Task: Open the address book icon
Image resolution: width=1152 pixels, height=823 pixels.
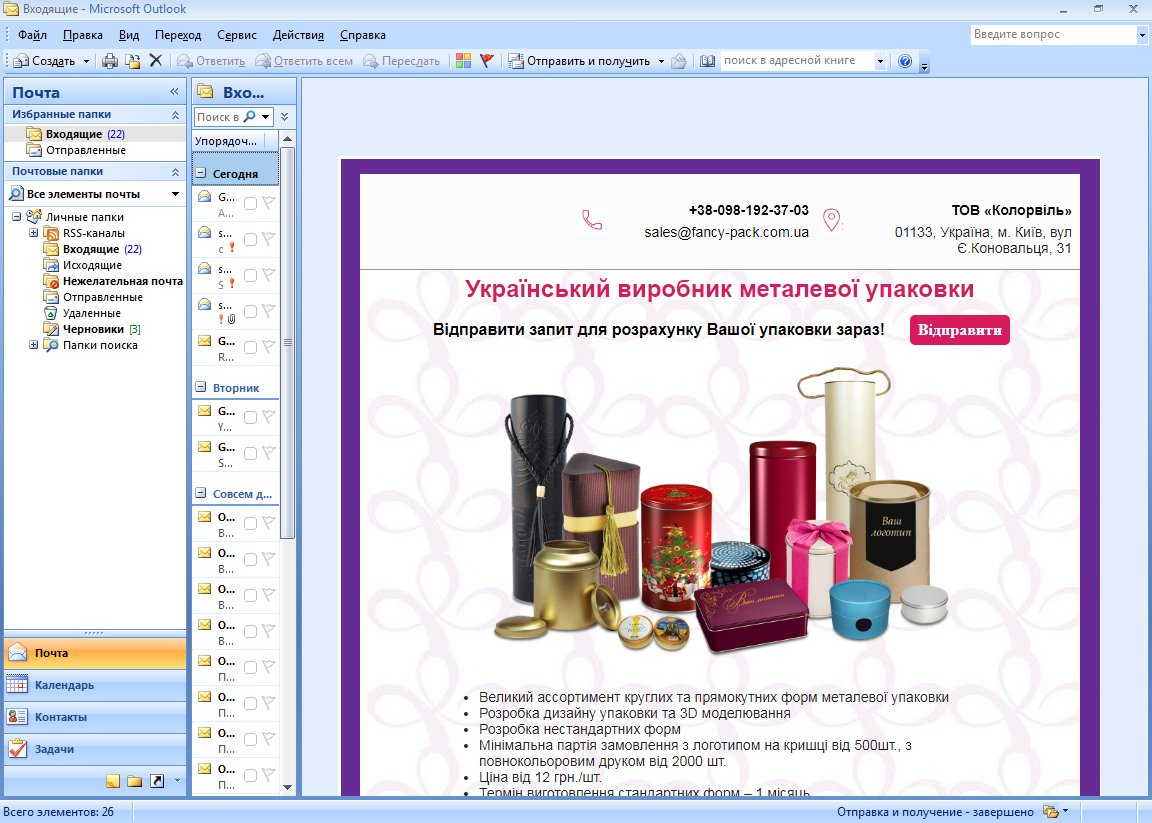Action: [708, 61]
